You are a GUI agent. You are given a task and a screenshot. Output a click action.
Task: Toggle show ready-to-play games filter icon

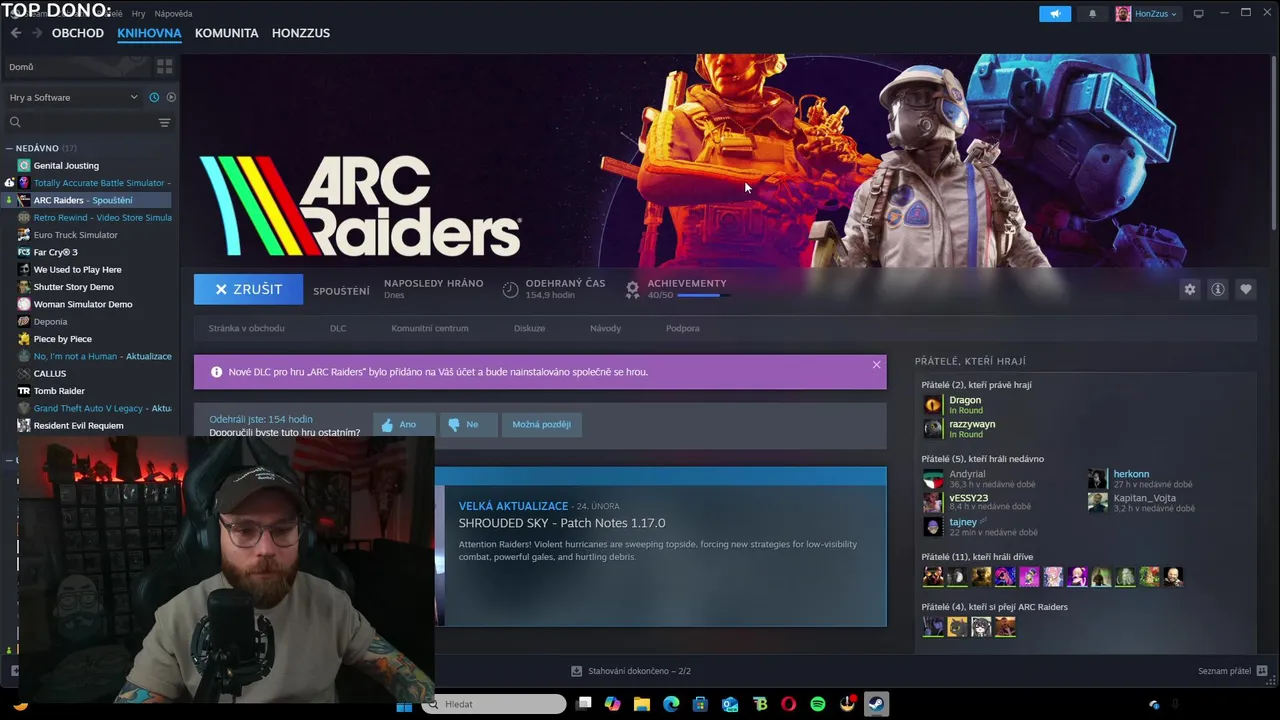[171, 97]
